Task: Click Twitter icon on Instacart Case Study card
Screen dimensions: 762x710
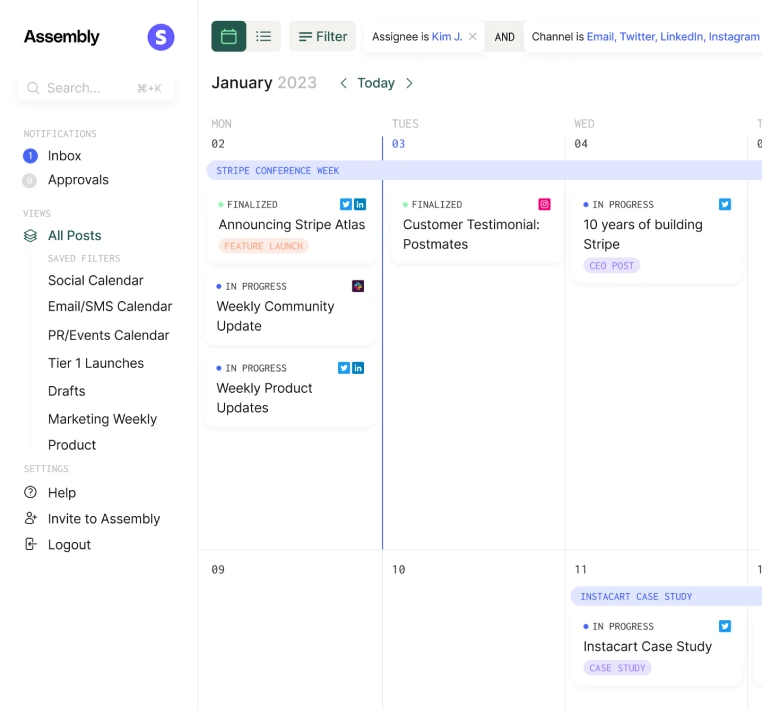Action: click(725, 626)
